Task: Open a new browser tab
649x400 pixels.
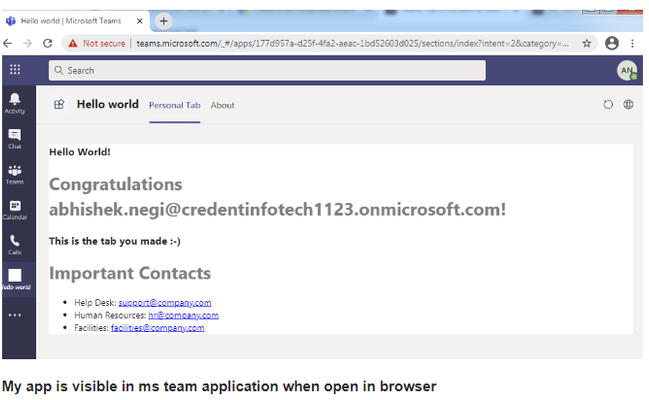Action: point(163,21)
